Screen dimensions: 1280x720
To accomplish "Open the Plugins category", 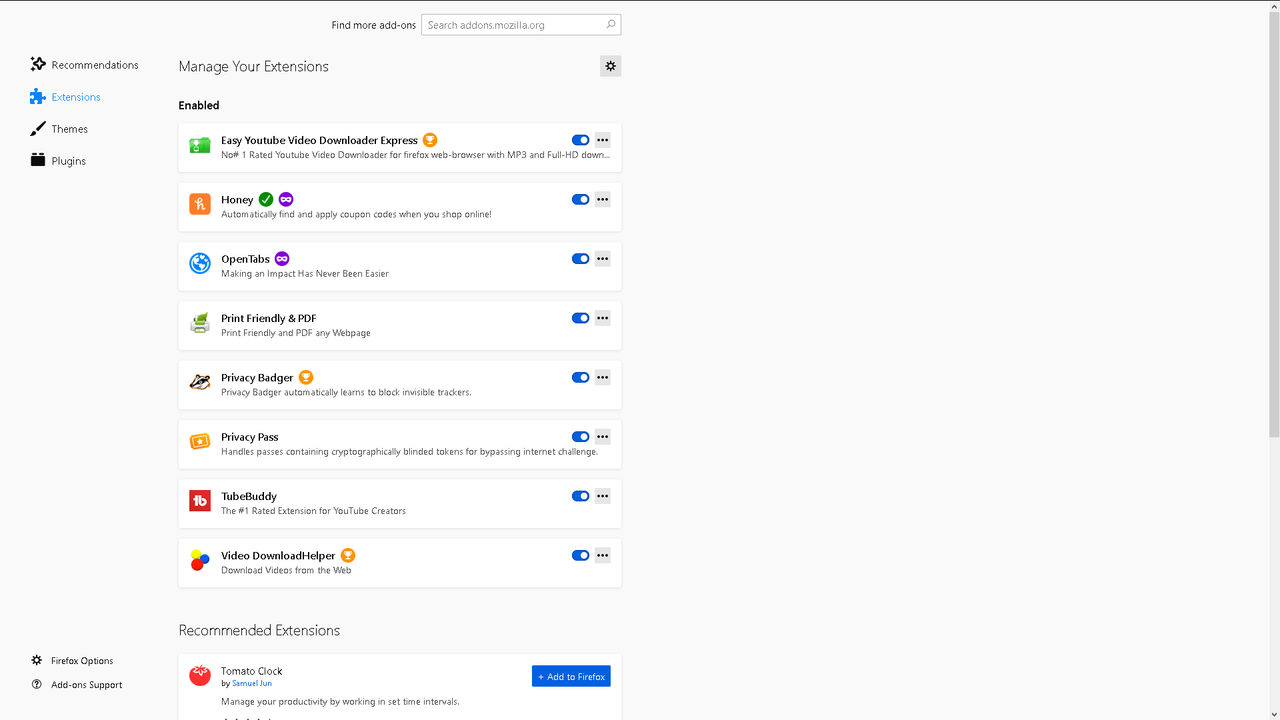I will tap(59, 161).
